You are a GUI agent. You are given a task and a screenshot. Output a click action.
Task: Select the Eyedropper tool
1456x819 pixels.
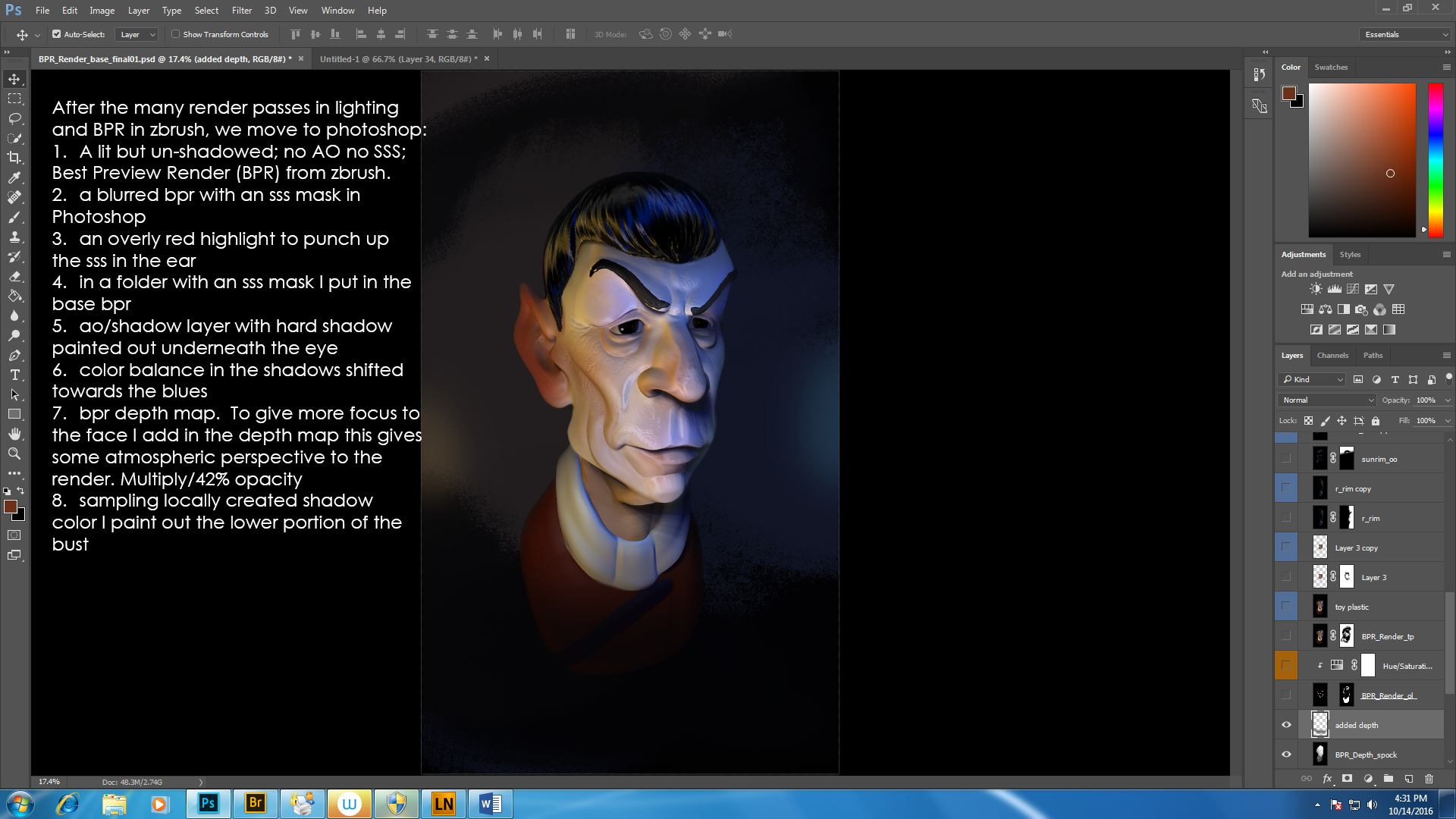coord(14,177)
